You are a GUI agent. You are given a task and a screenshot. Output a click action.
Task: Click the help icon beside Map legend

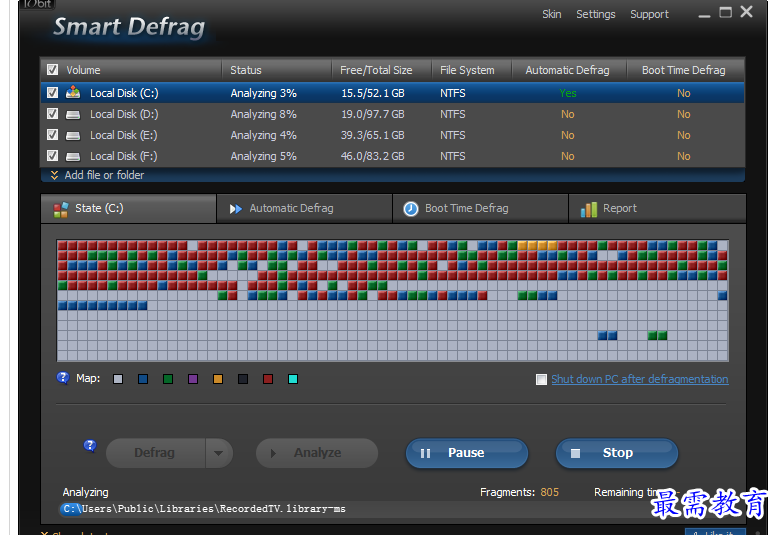point(63,378)
